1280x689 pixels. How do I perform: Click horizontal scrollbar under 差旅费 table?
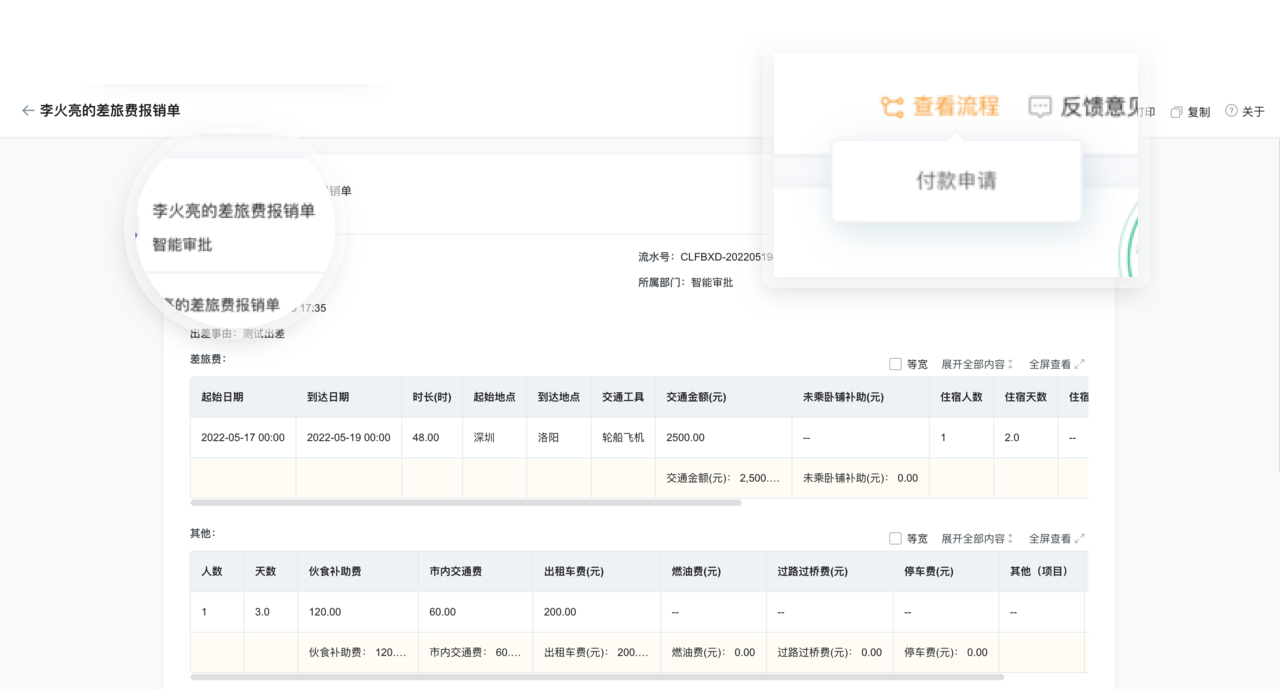466,502
